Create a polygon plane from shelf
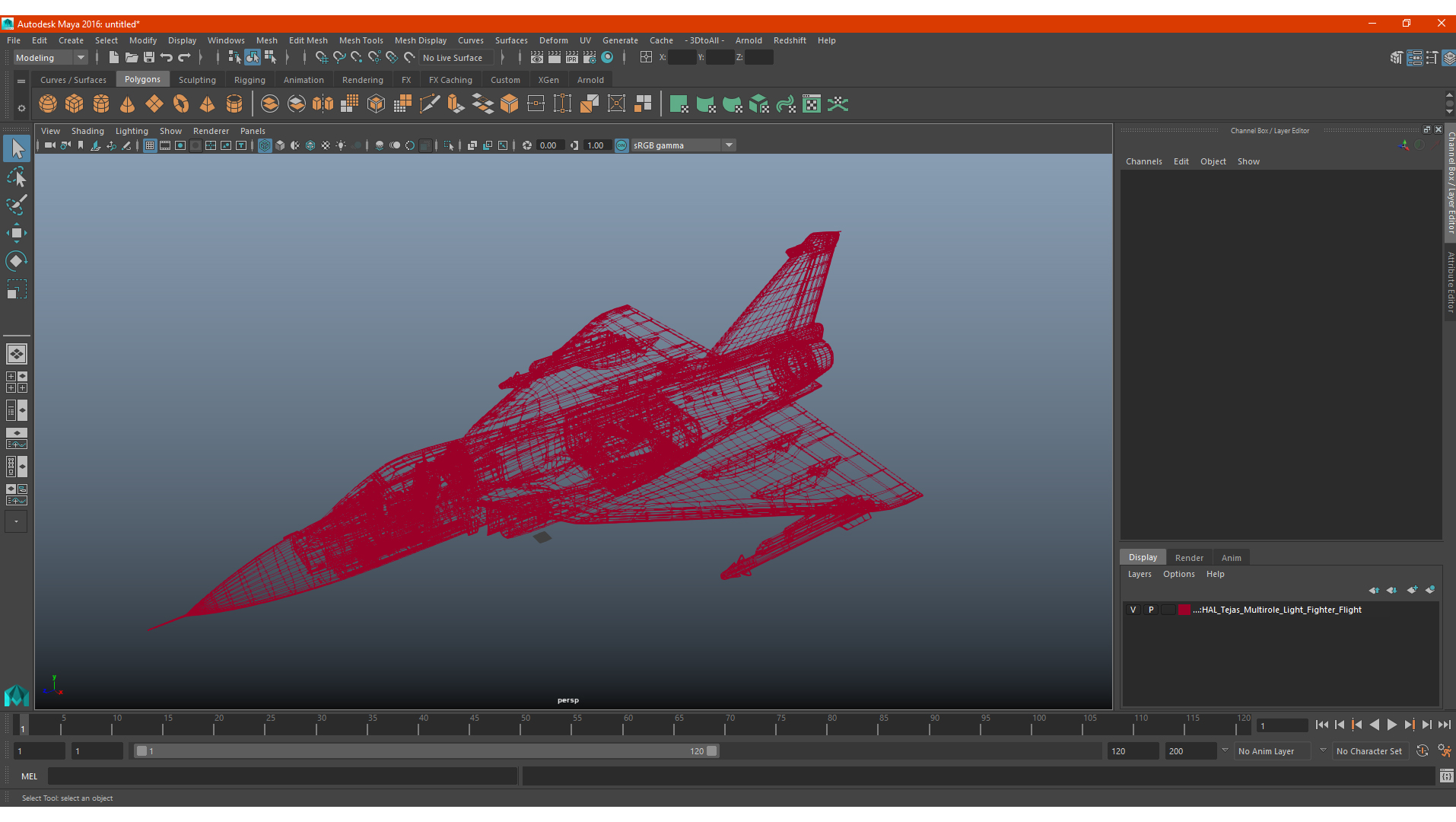Viewport: 1456px width, 822px height. click(x=154, y=104)
